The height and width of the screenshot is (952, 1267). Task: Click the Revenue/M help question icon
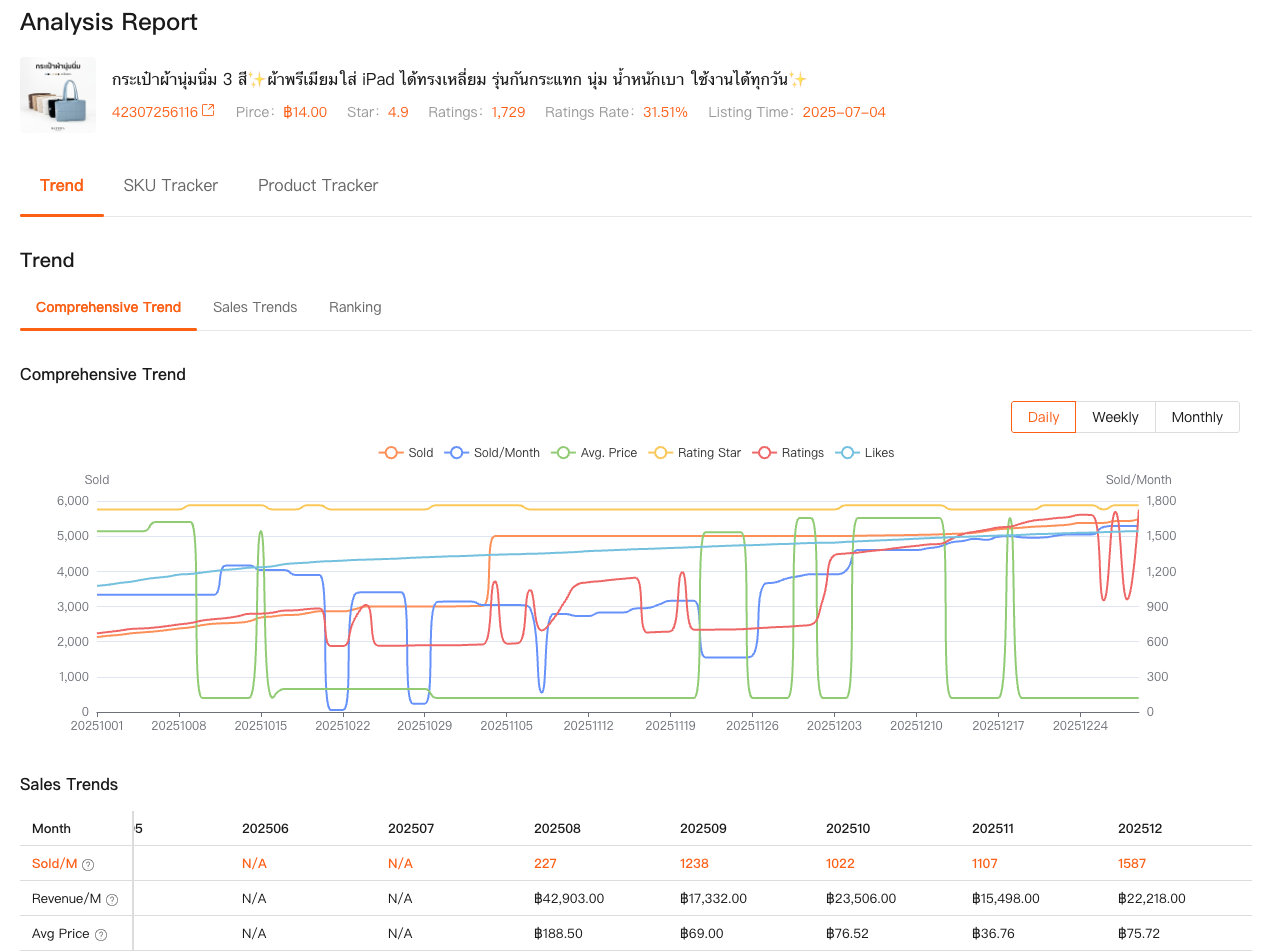tap(112, 899)
